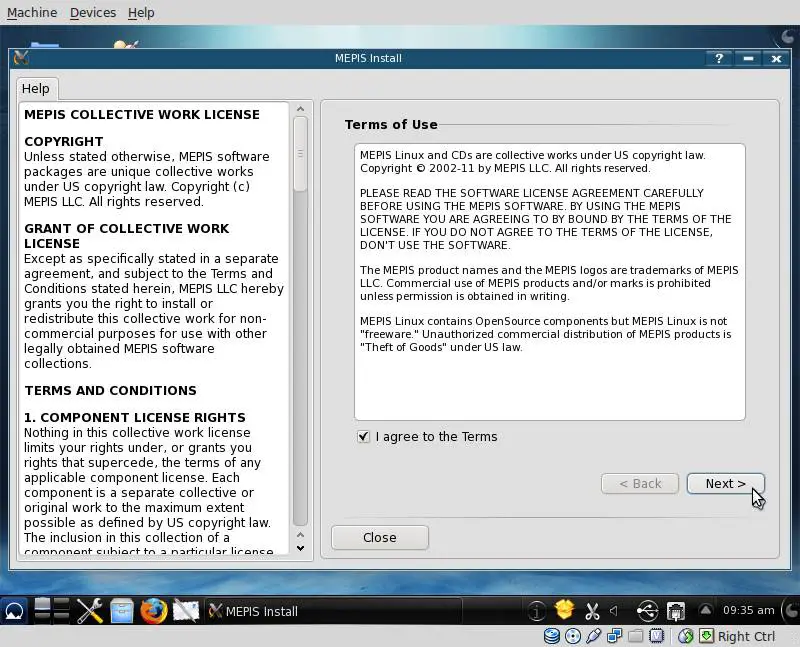Uncheck the I agree to the Terms checkbox
Viewport: 800px width, 647px height.
363,437
